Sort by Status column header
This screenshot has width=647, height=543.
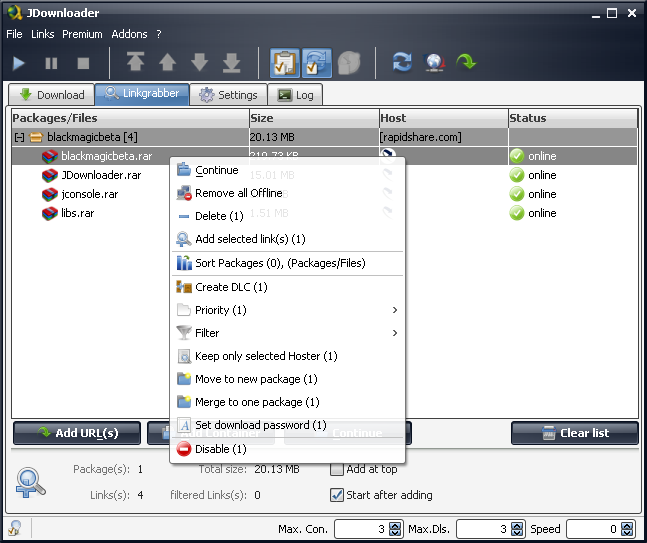pos(573,118)
